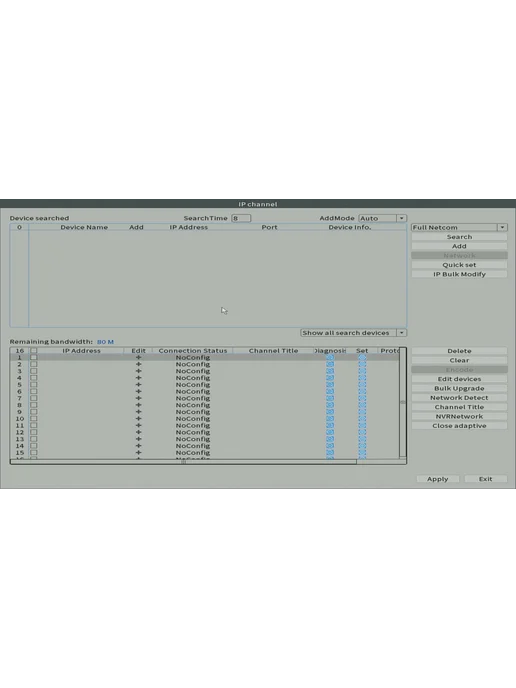The image size is (516, 688).
Task: Click the edit plus icon for channel 5
Action: click(139, 385)
